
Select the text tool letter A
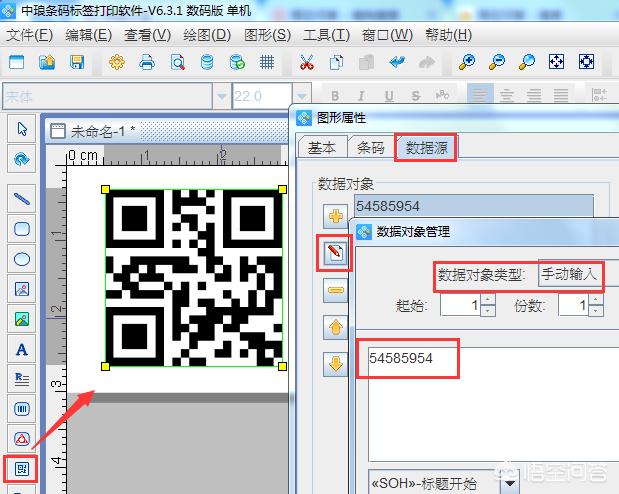pyautogui.click(x=22, y=349)
